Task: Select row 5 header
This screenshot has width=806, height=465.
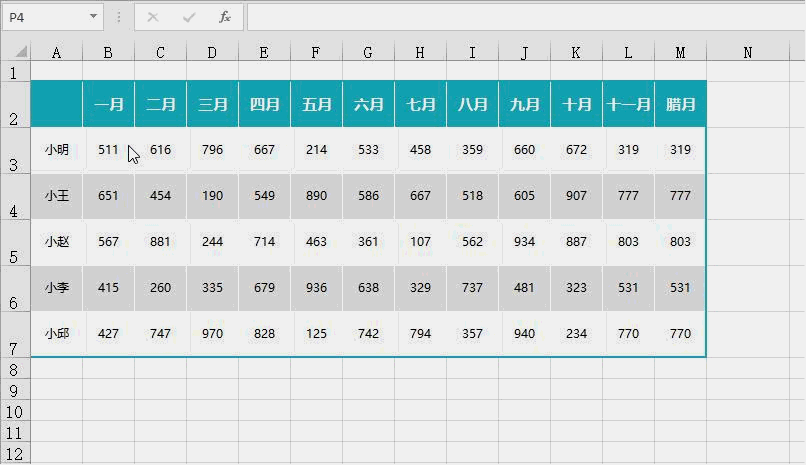Action: (x=14, y=242)
